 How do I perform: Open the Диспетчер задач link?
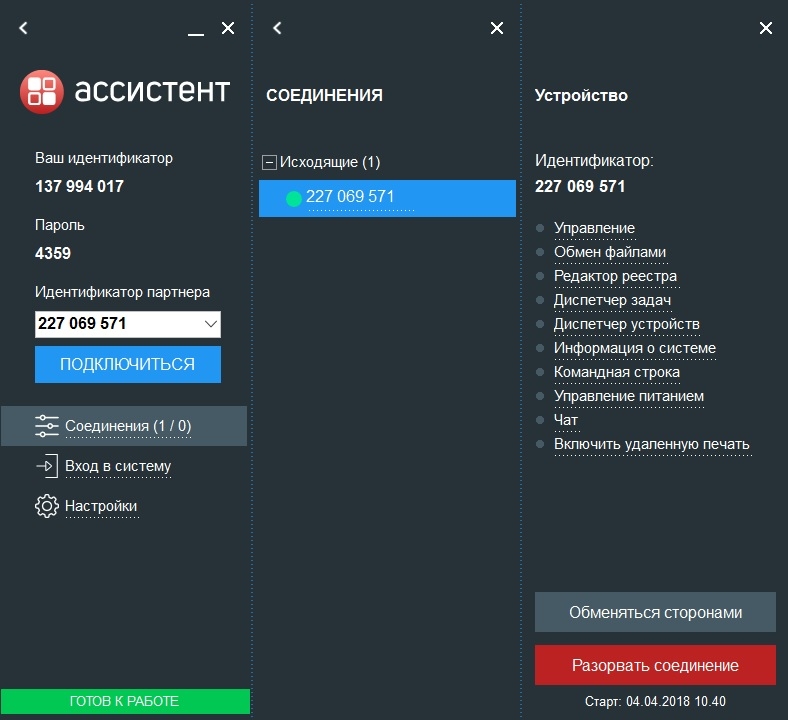(x=612, y=300)
